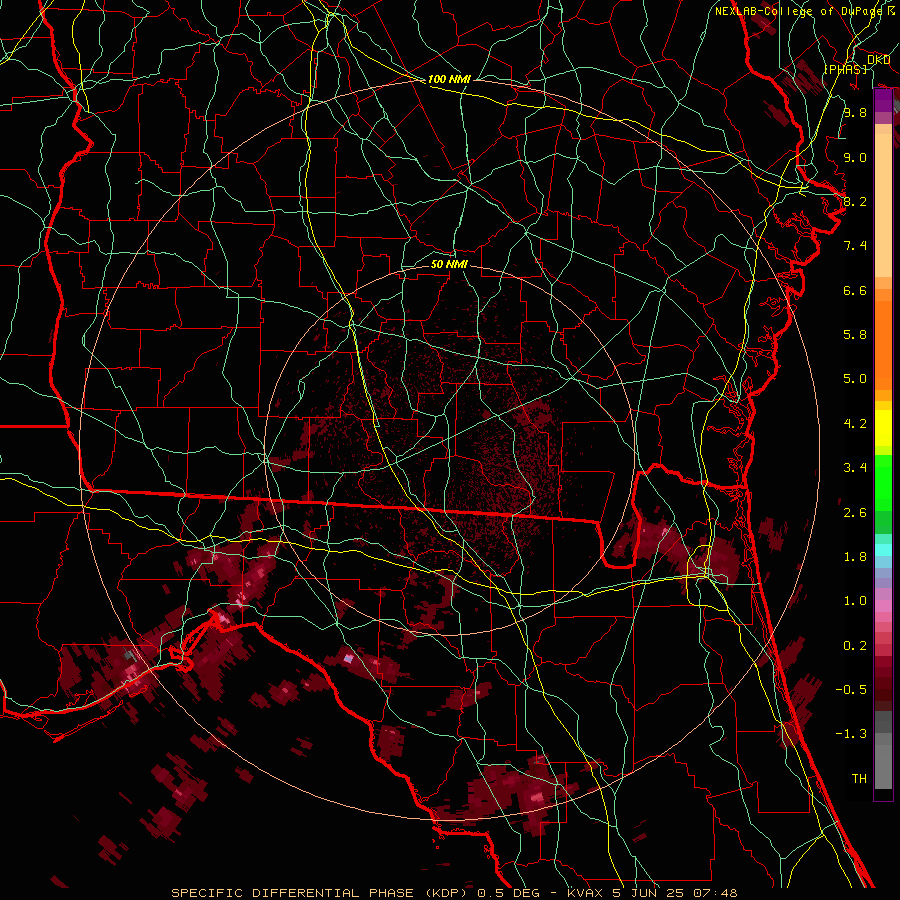
Task: Click the [PHAS] label above the legend
Action: pyautogui.click(x=846, y=69)
